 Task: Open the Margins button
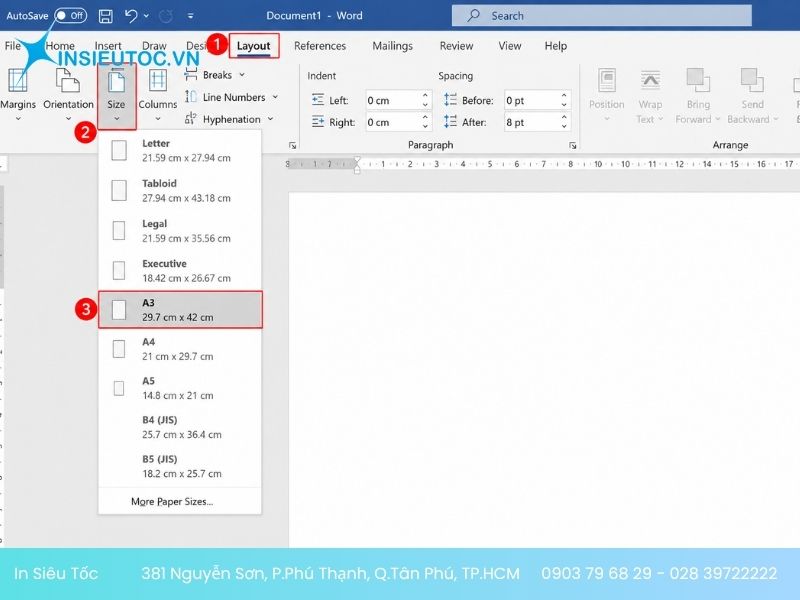click(x=18, y=95)
